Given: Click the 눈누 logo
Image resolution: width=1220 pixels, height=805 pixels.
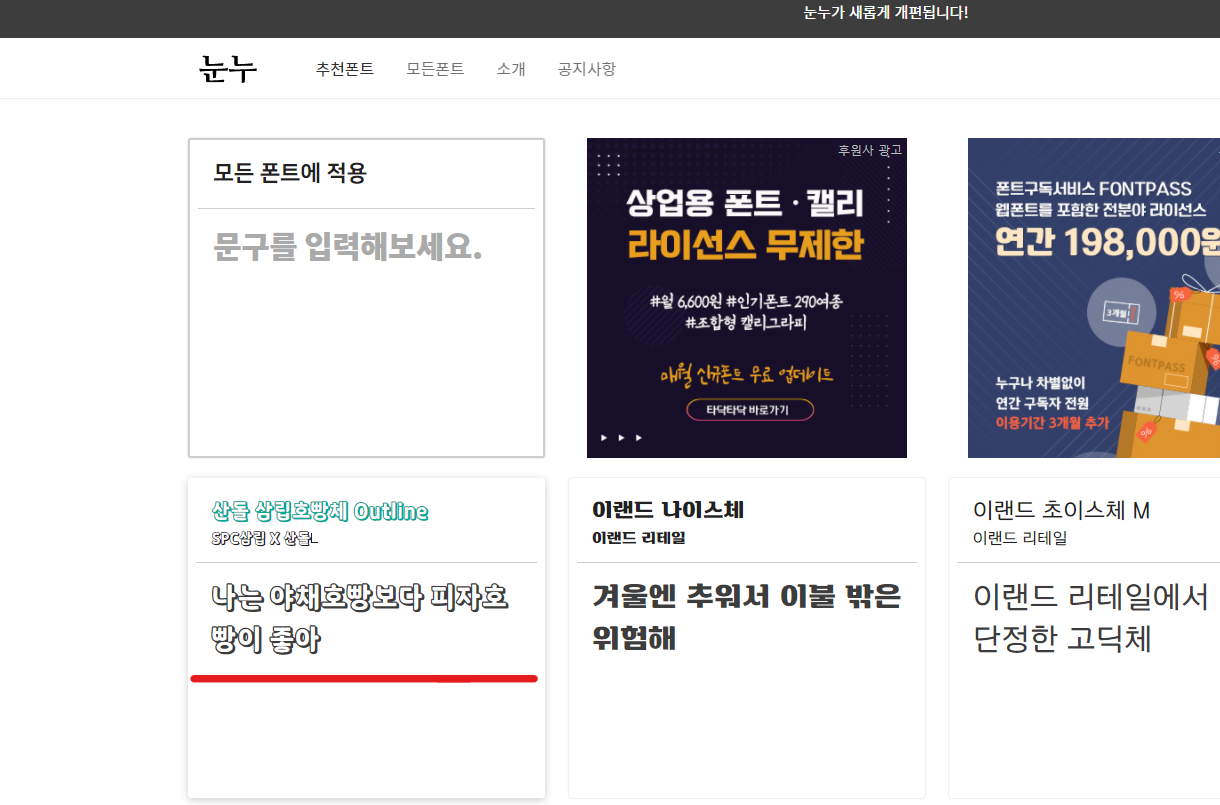Looking at the screenshot, I should pos(228,69).
